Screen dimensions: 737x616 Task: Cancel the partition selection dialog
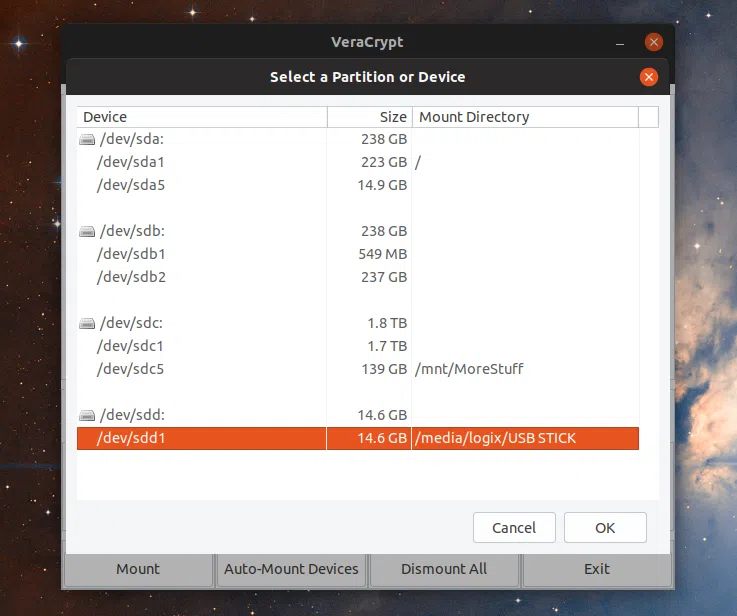tap(514, 528)
